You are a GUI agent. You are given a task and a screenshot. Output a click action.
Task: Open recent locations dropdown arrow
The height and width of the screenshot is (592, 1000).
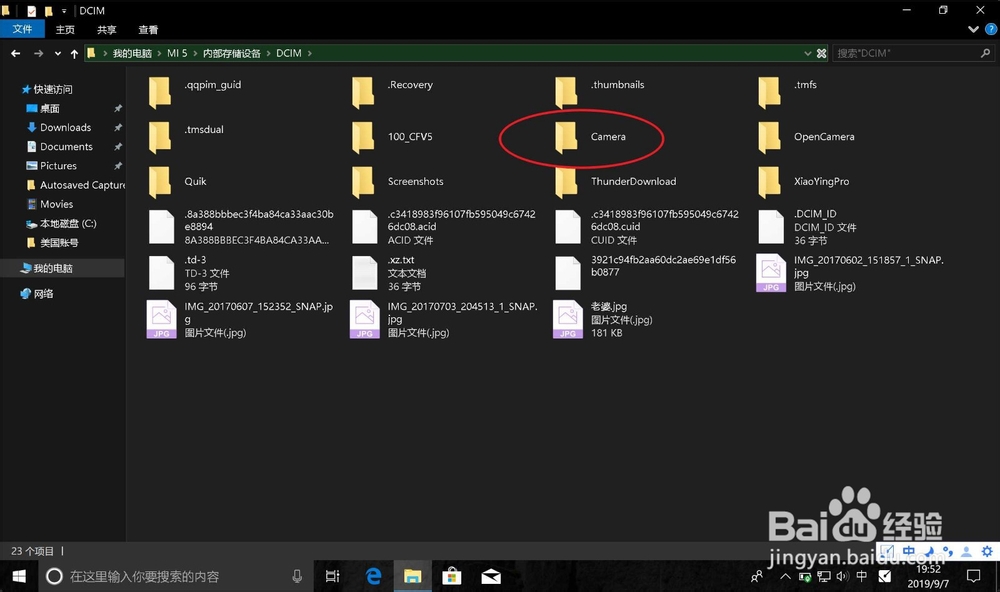pyautogui.click(x=58, y=54)
